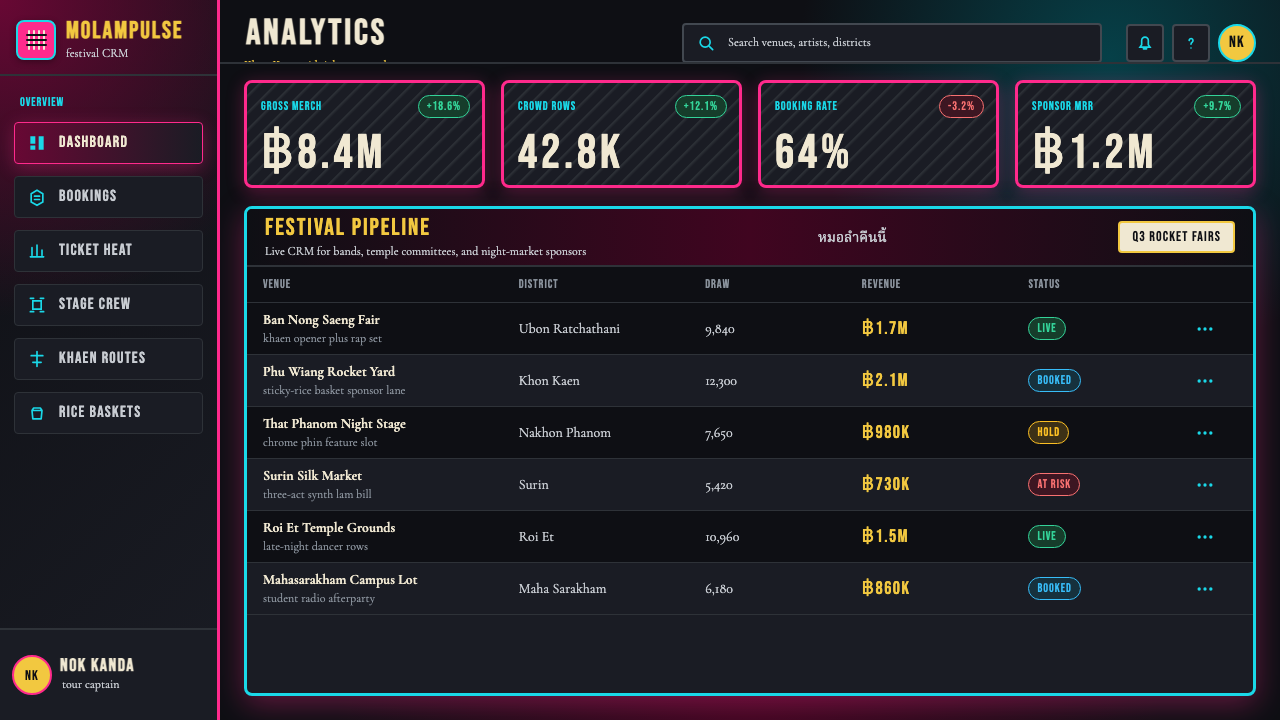Screen dimensions: 1280x720
Task: Sort by Status column header
Action: pos(1044,284)
